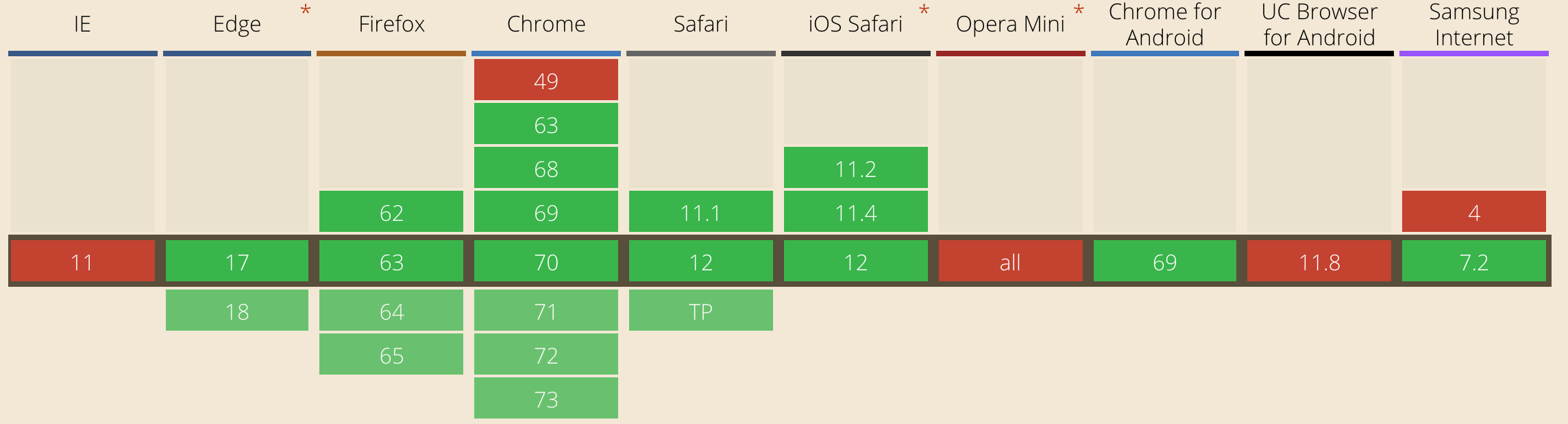Select Edge version 18 cell
This screenshot has height=424, width=1568.
pyautogui.click(x=237, y=311)
